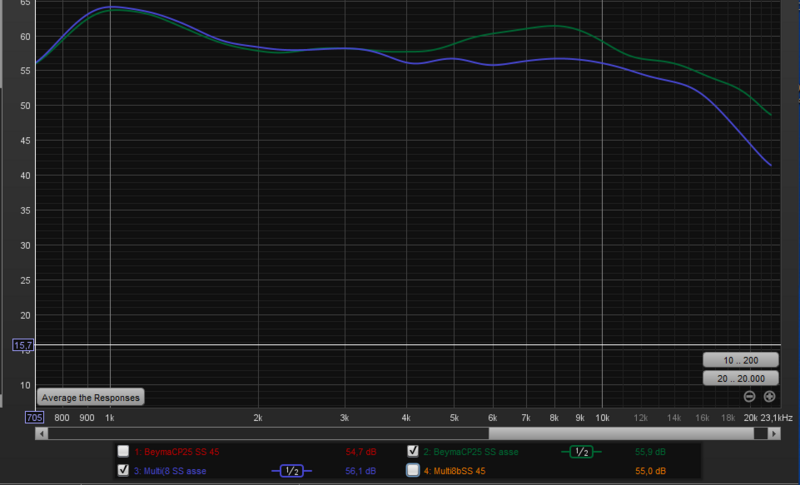
Task: Click the 705 frequency axis start box
Action: point(34,418)
